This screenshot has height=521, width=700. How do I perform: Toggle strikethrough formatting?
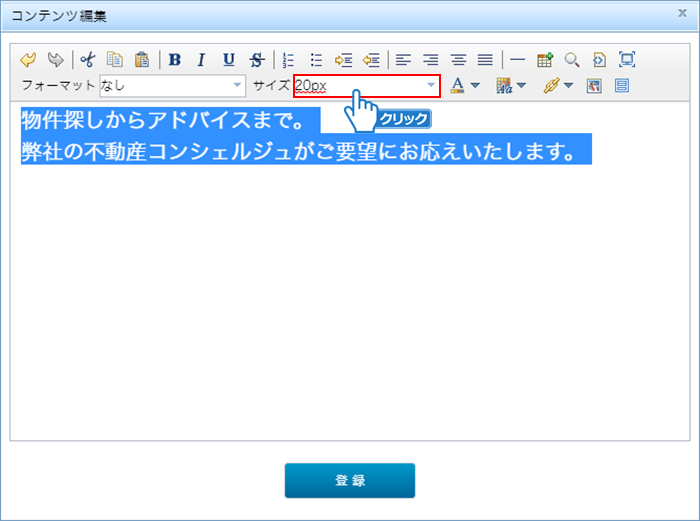tap(257, 59)
